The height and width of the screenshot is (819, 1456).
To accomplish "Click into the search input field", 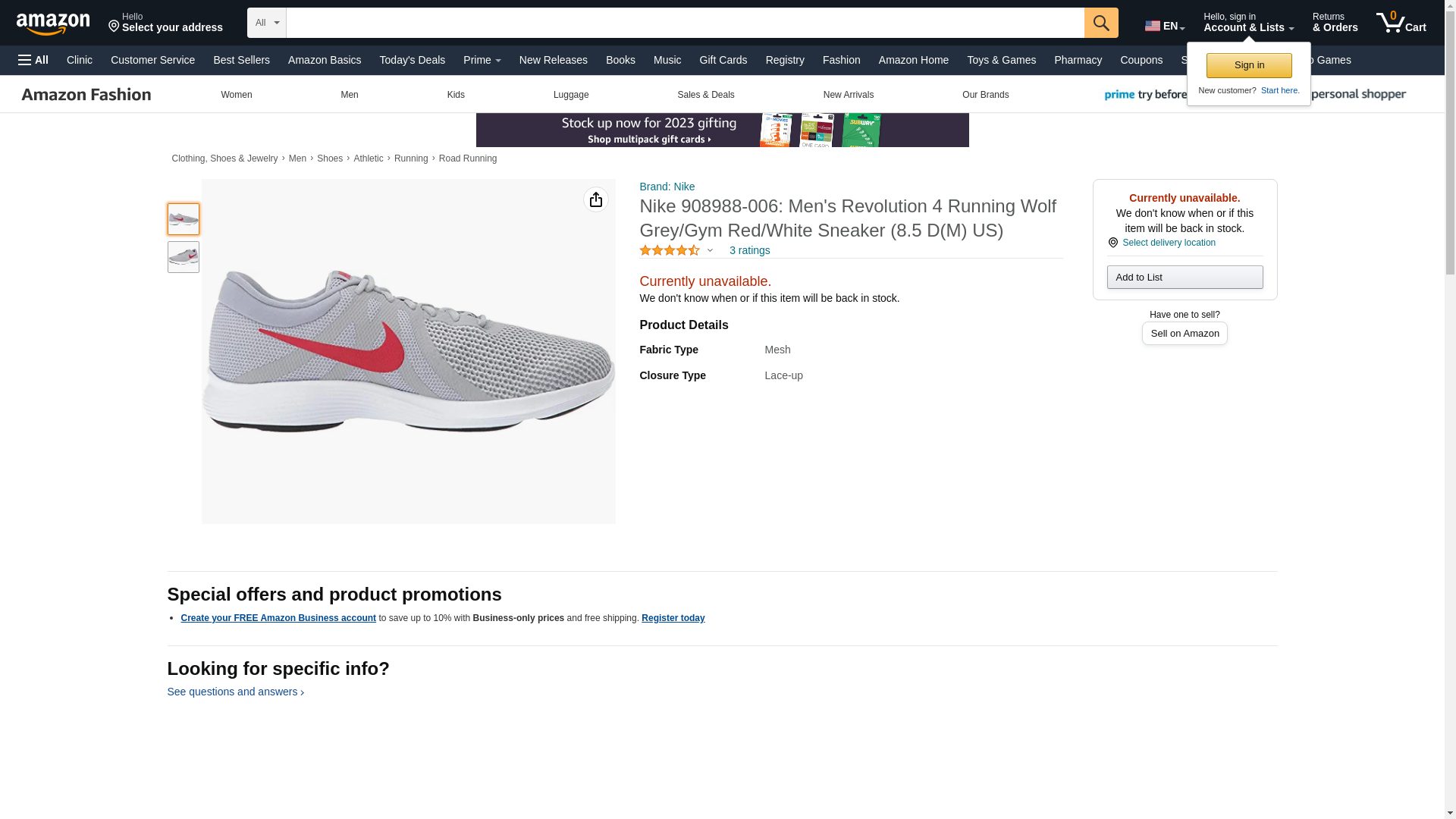I will [684, 23].
